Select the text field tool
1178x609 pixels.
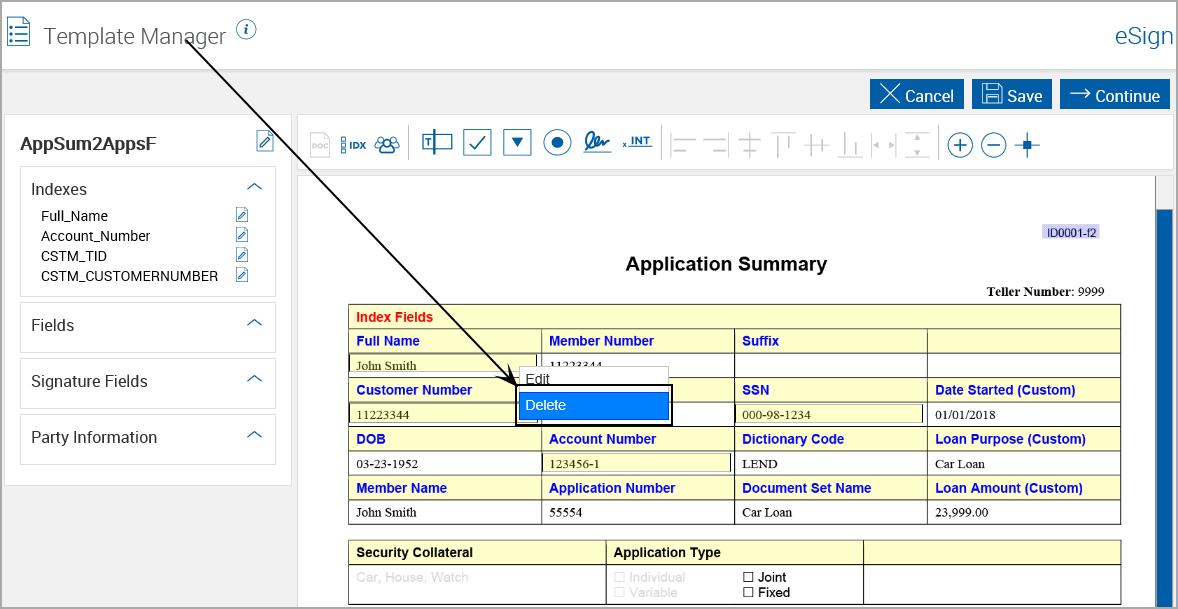coord(437,141)
